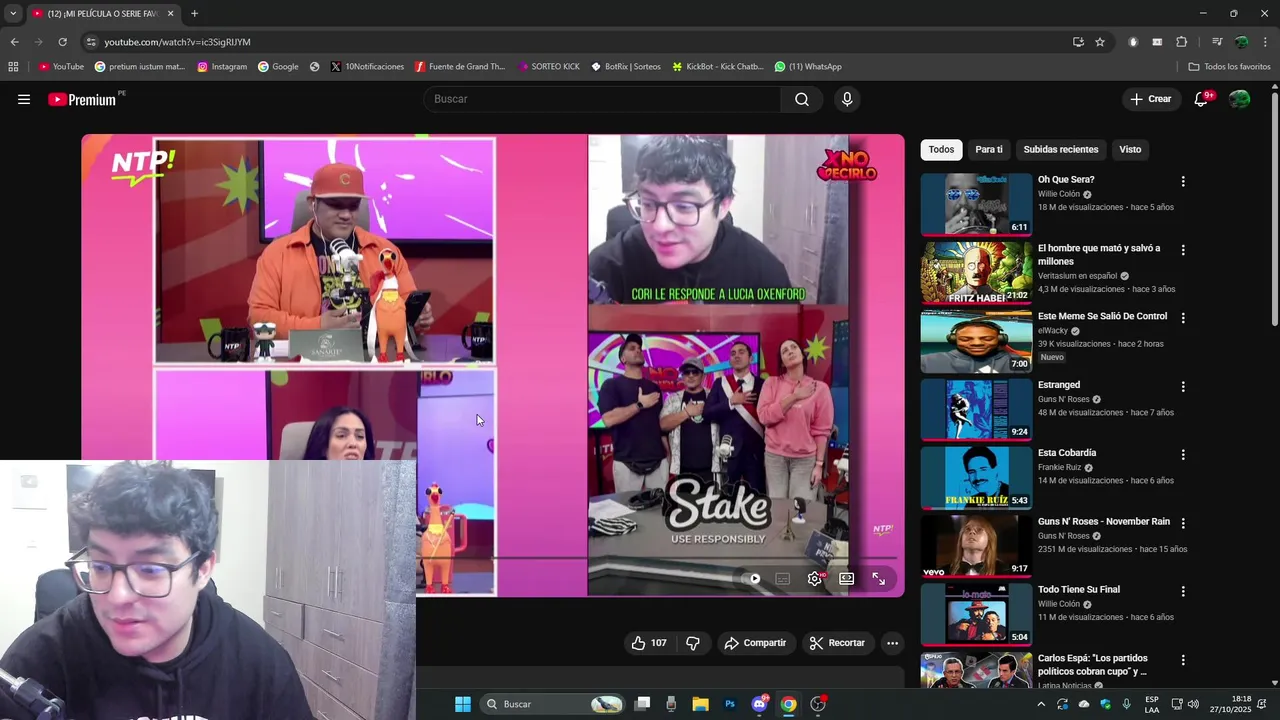Open the BotRix | Sorteos bookmark
This screenshot has height=720, width=1280.
[x=626, y=67]
